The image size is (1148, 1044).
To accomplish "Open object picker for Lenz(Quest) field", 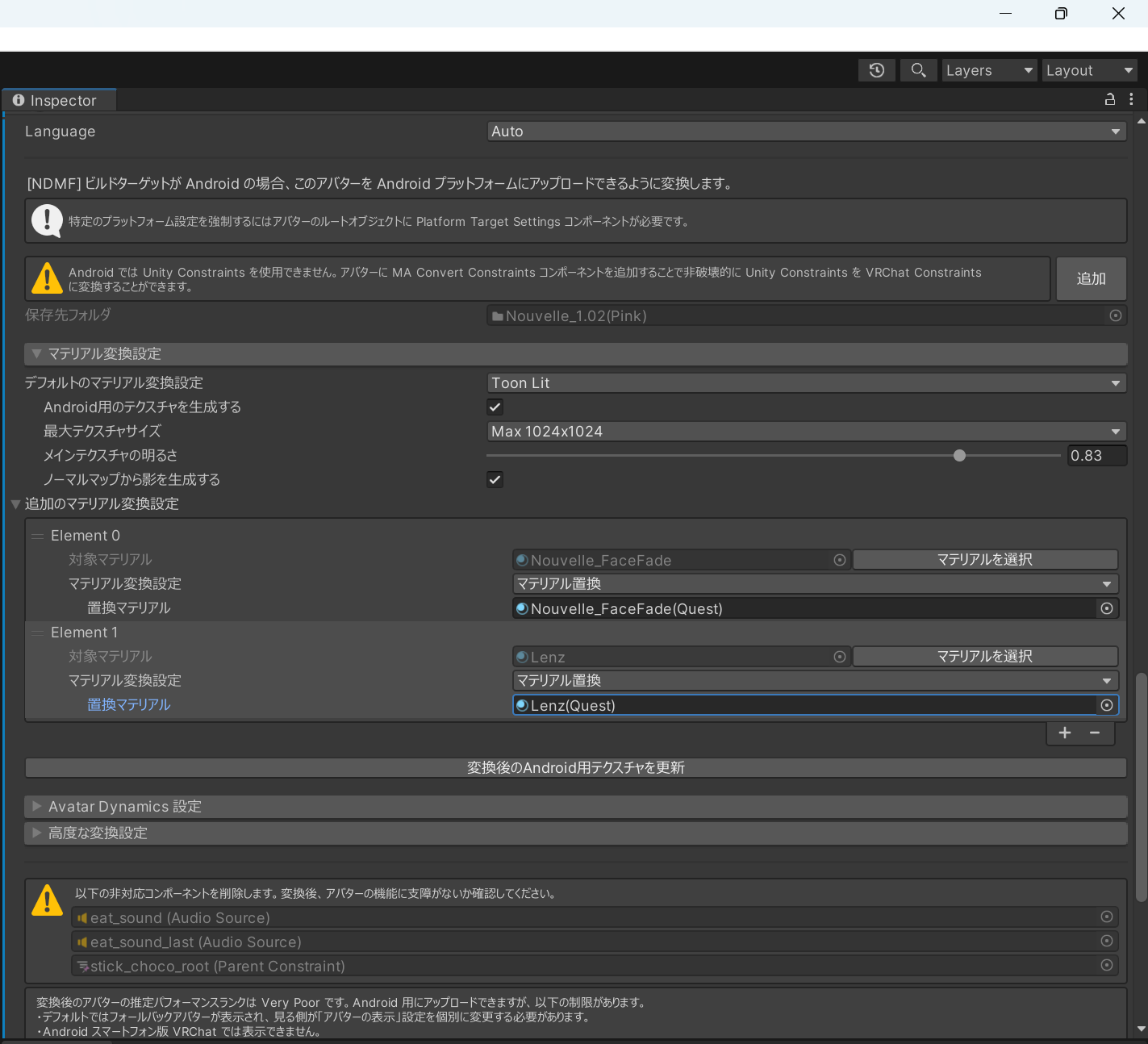I will tap(1107, 705).
